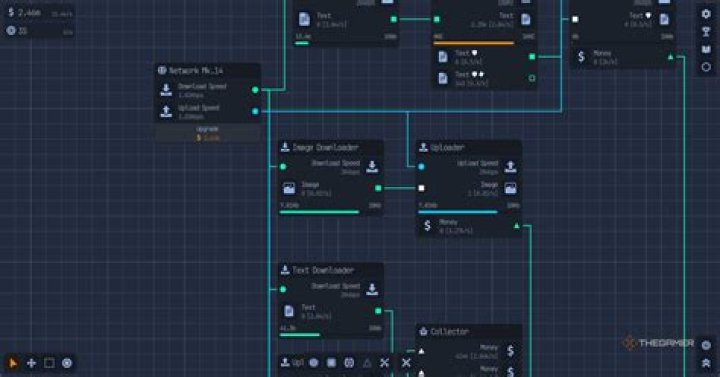Click the Network Download Speed output connector
This screenshot has height=377, width=720.
pyautogui.click(x=255, y=90)
